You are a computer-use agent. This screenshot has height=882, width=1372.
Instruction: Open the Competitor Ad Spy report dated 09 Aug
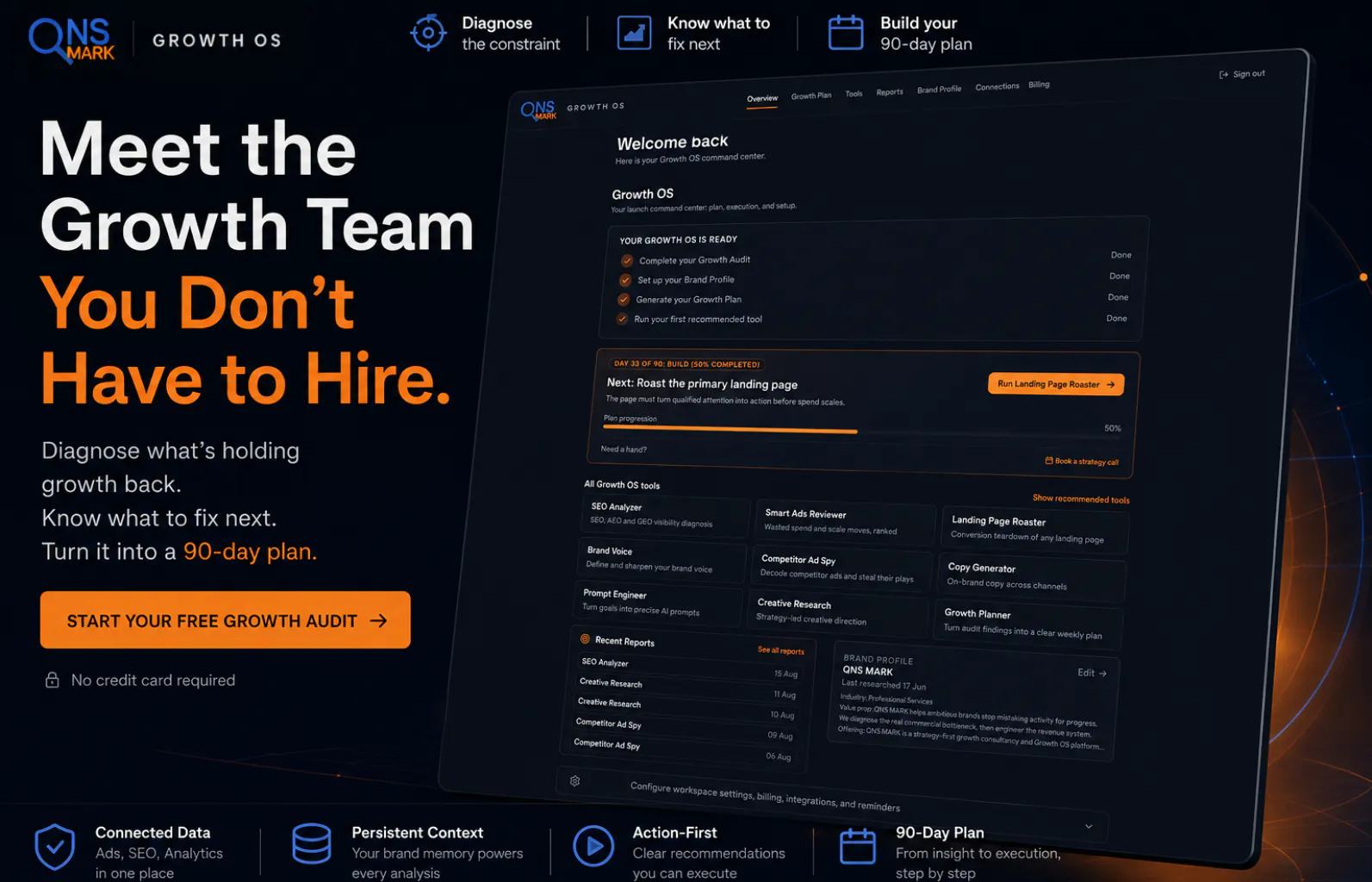coord(684,730)
